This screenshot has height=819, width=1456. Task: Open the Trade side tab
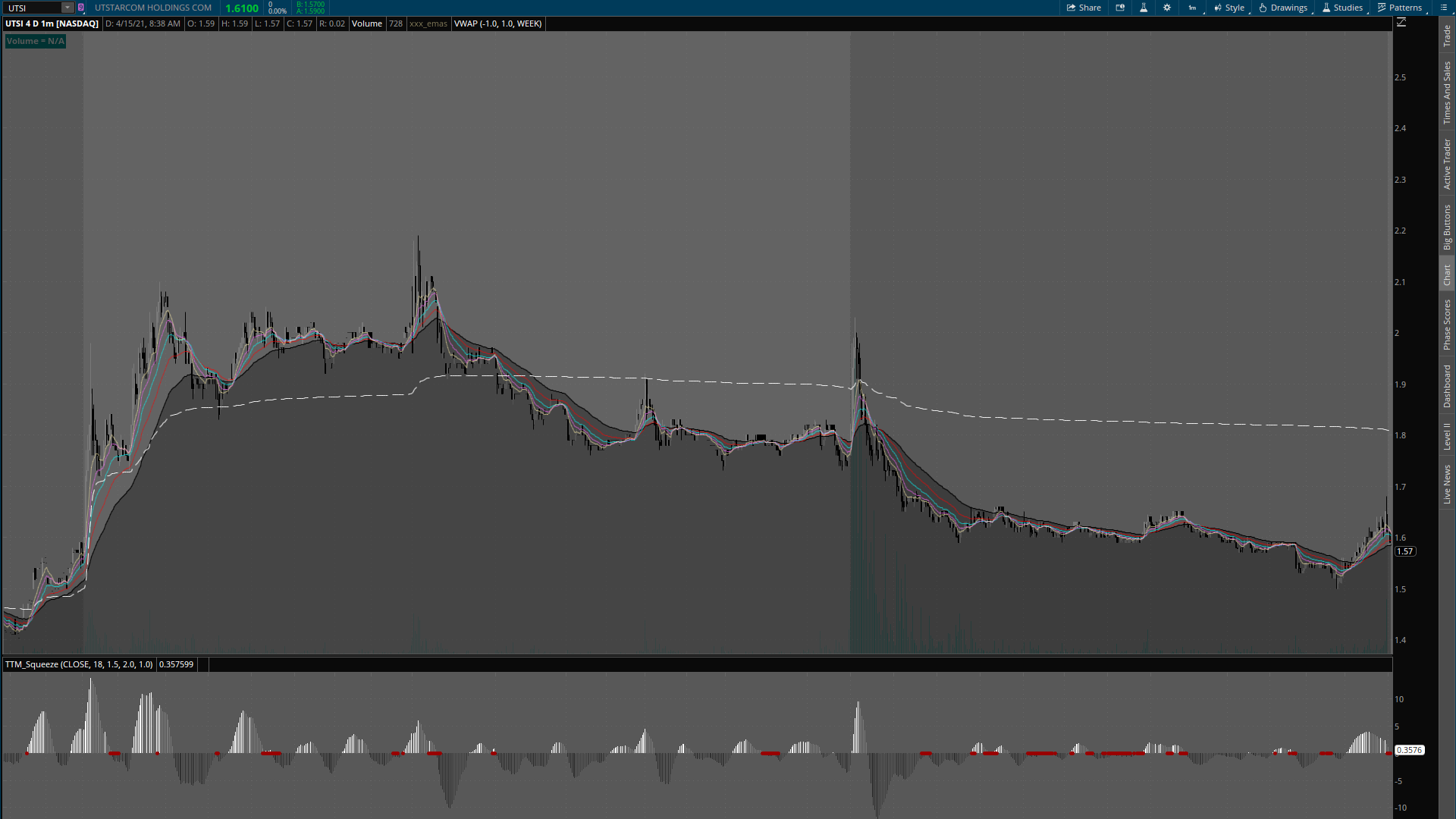(x=1447, y=35)
